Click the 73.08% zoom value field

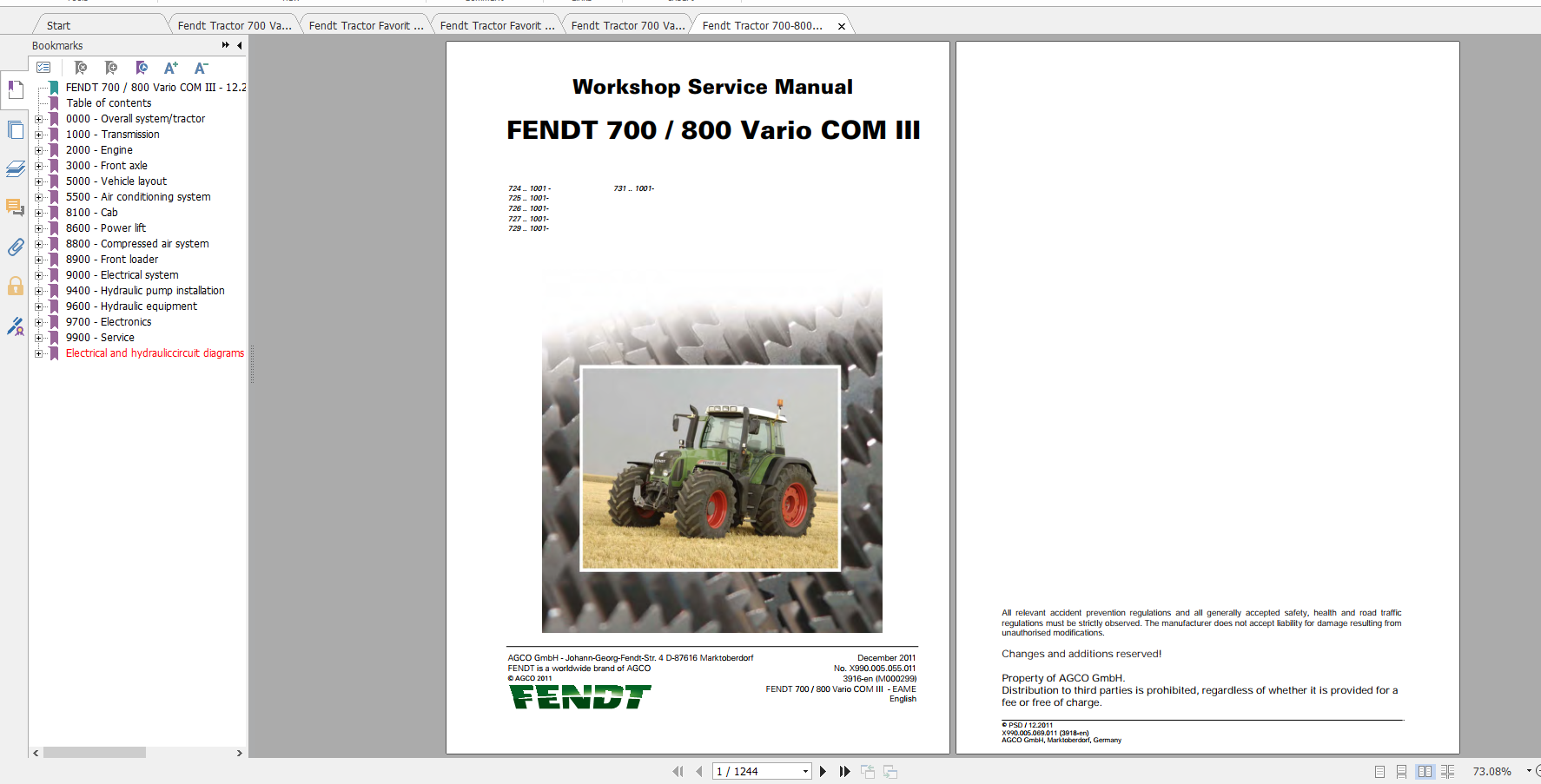point(1491,771)
